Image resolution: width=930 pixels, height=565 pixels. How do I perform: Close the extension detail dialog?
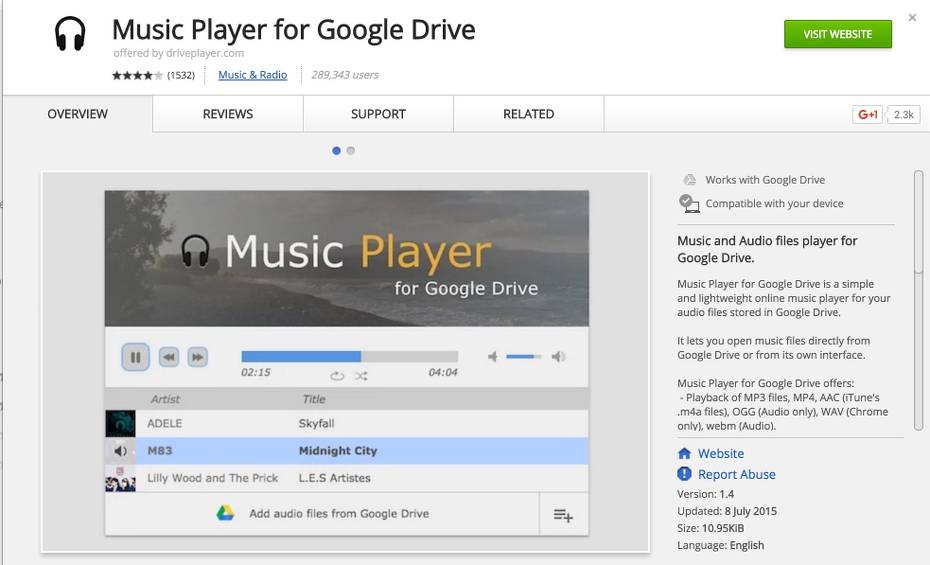click(x=912, y=18)
